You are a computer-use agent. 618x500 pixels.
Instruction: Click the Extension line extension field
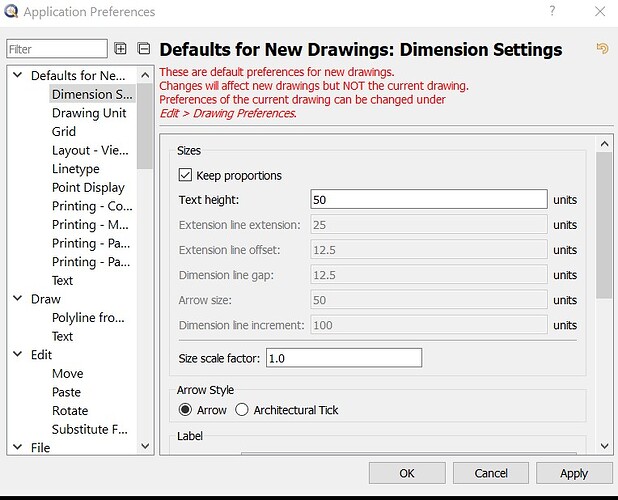429,225
